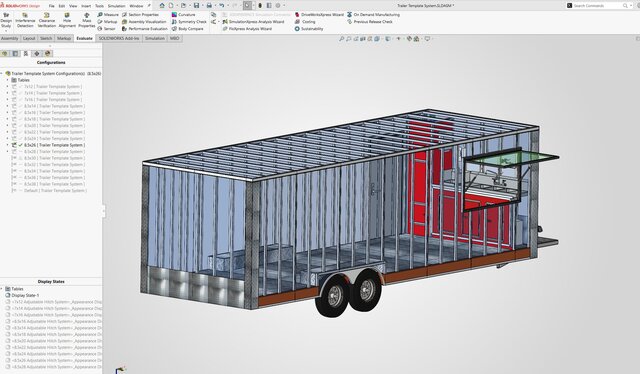Launch Hole Alignment check
This screenshot has width=640, height=374.
click(67, 20)
